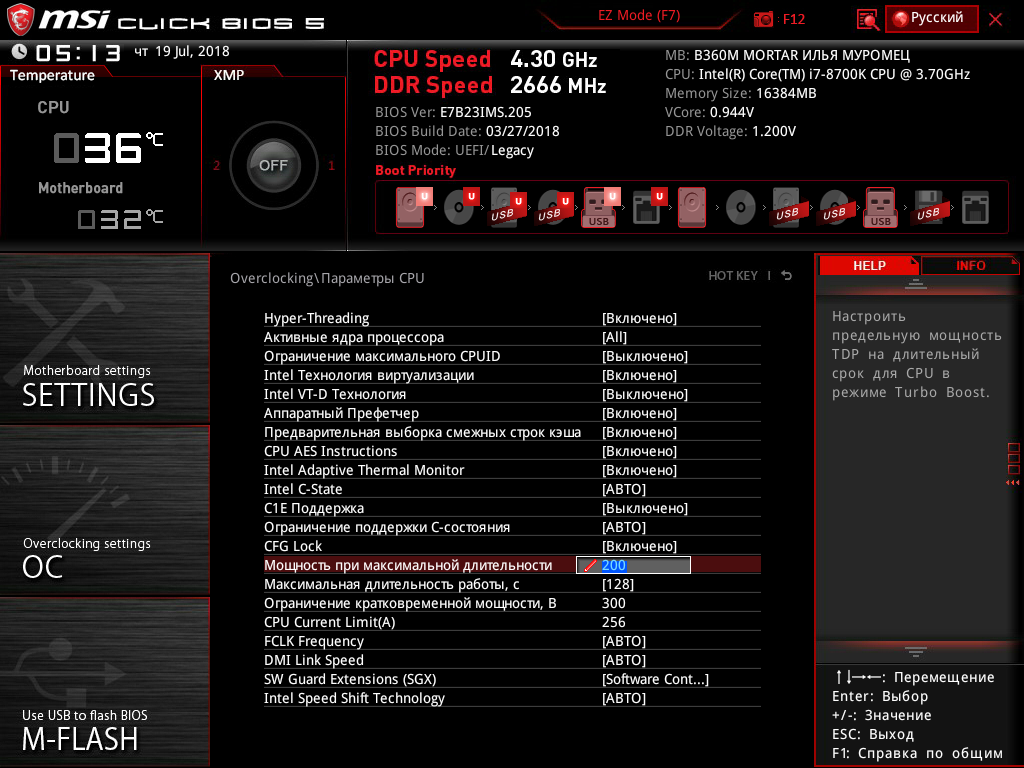Screen dimensions: 1024x768
Task: Open the BIOS search magnifier icon
Action: tap(867, 20)
